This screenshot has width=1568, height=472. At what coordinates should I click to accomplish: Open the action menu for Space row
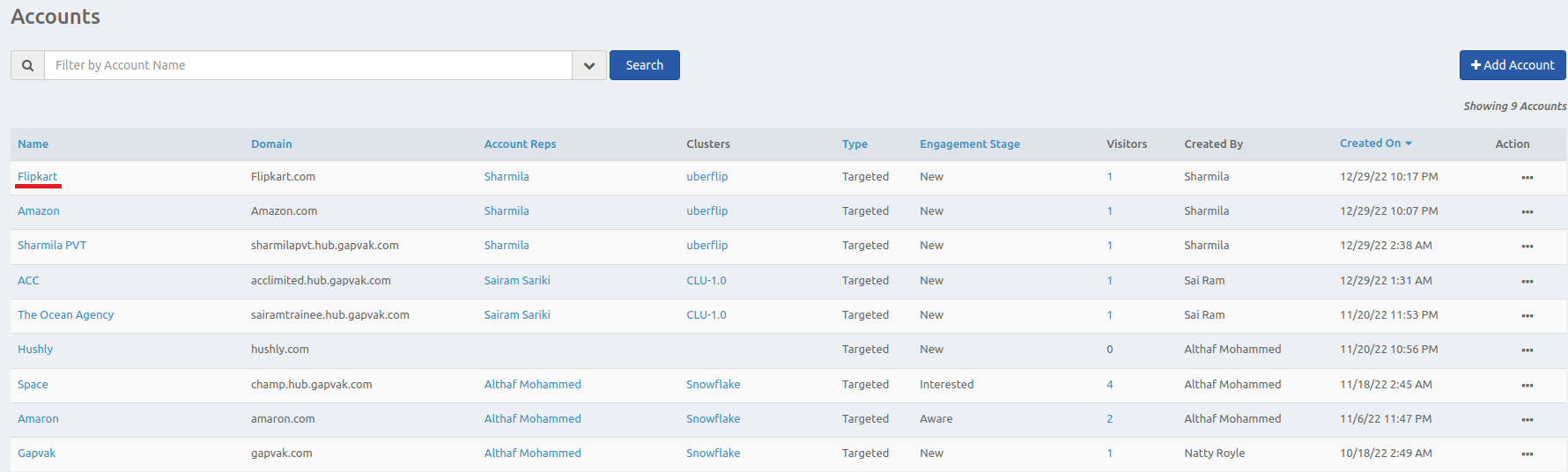click(1527, 386)
